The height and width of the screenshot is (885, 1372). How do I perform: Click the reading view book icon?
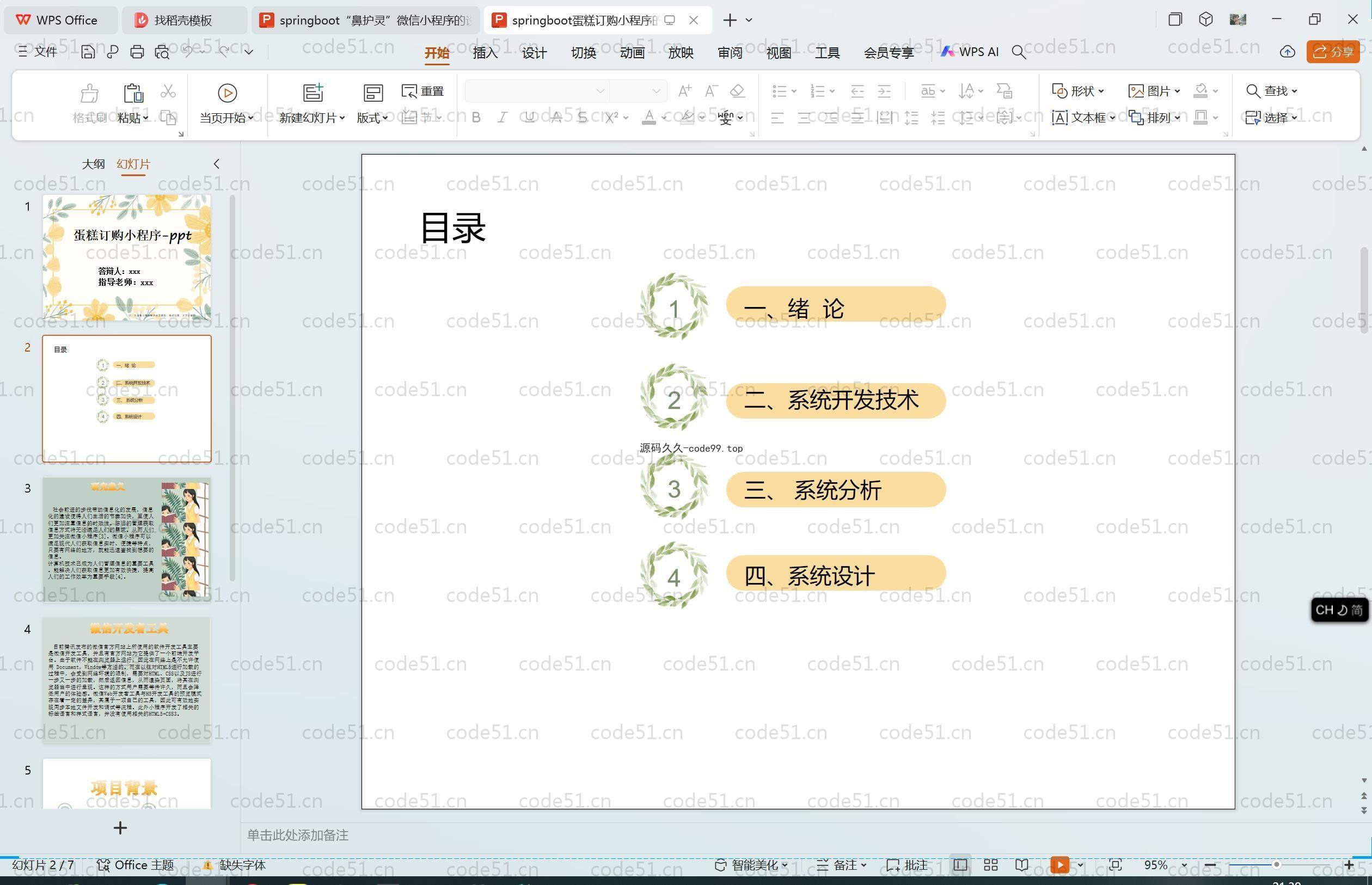(1021, 865)
